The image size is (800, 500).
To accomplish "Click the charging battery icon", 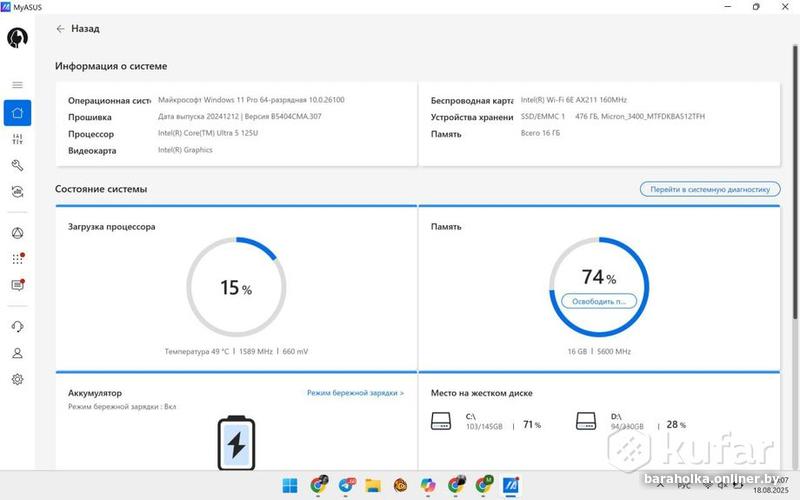I will click(236, 443).
